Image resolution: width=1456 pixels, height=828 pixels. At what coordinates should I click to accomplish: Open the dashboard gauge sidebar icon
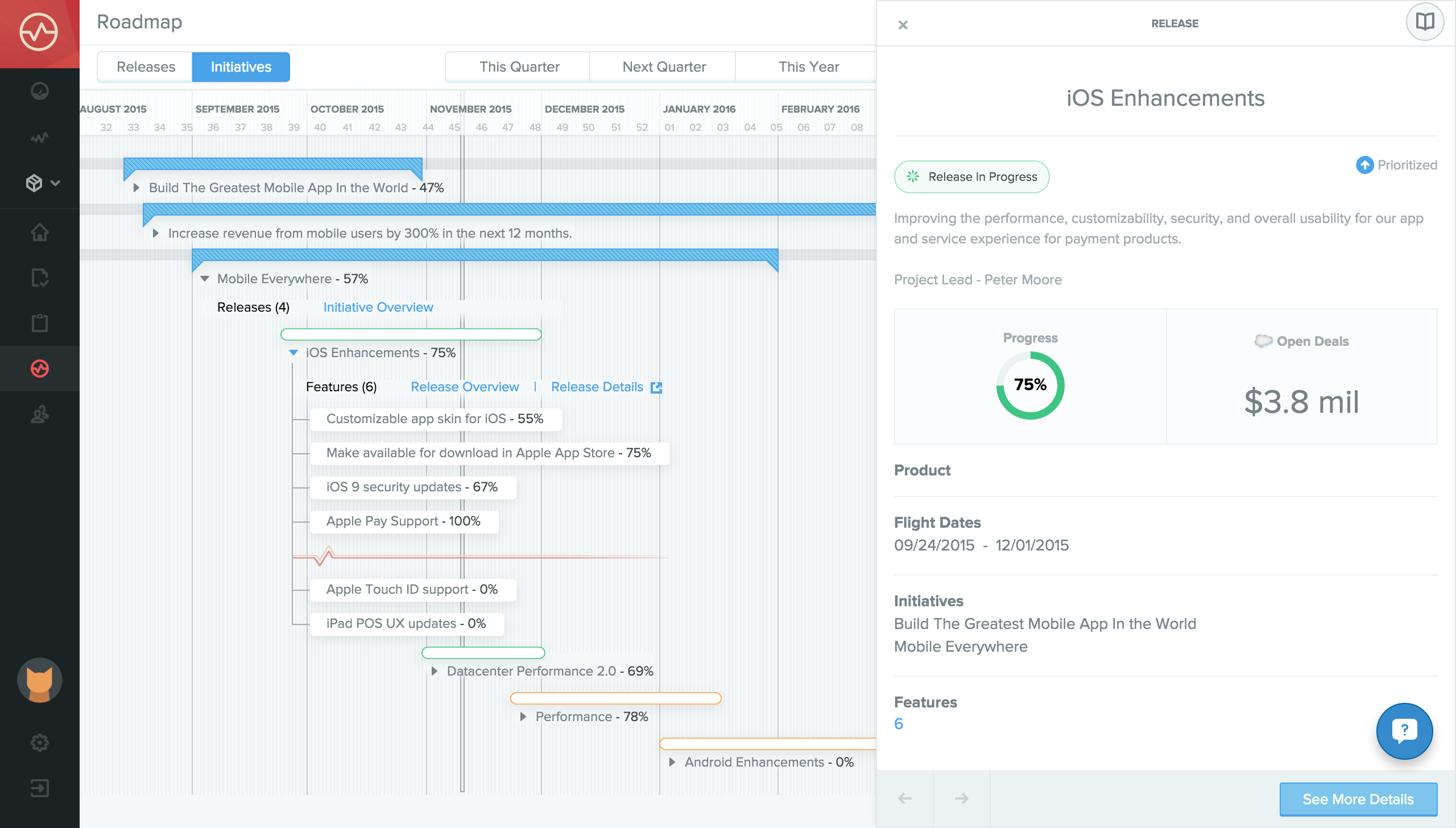(x=39, y=91)
